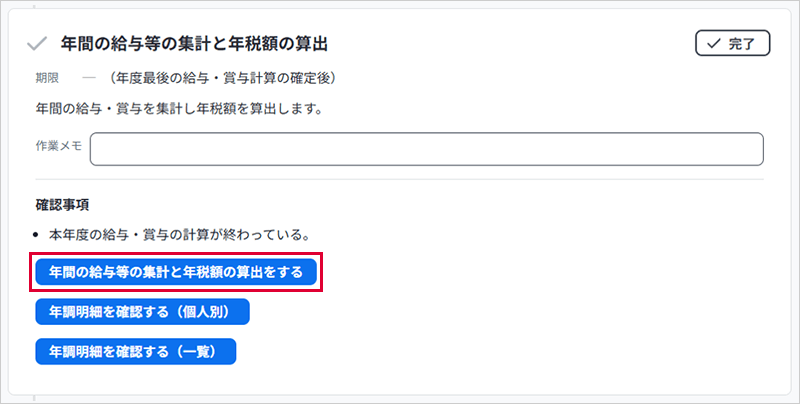Click the vertical line on the card's left edge
800x404 pixels.
click(9, 200)
